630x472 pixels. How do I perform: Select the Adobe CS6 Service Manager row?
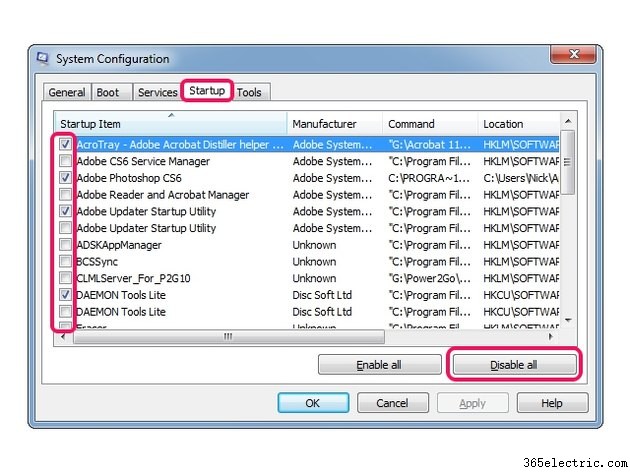point(307,161)
